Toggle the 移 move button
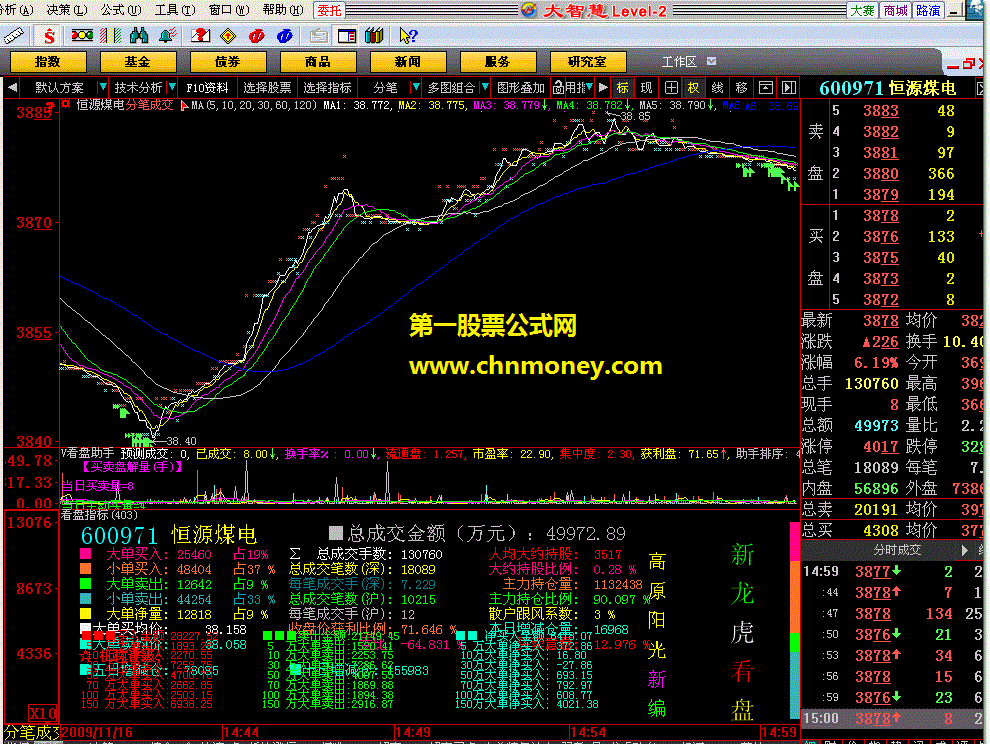This screenshot has width=990, height=744. point(741,88)
